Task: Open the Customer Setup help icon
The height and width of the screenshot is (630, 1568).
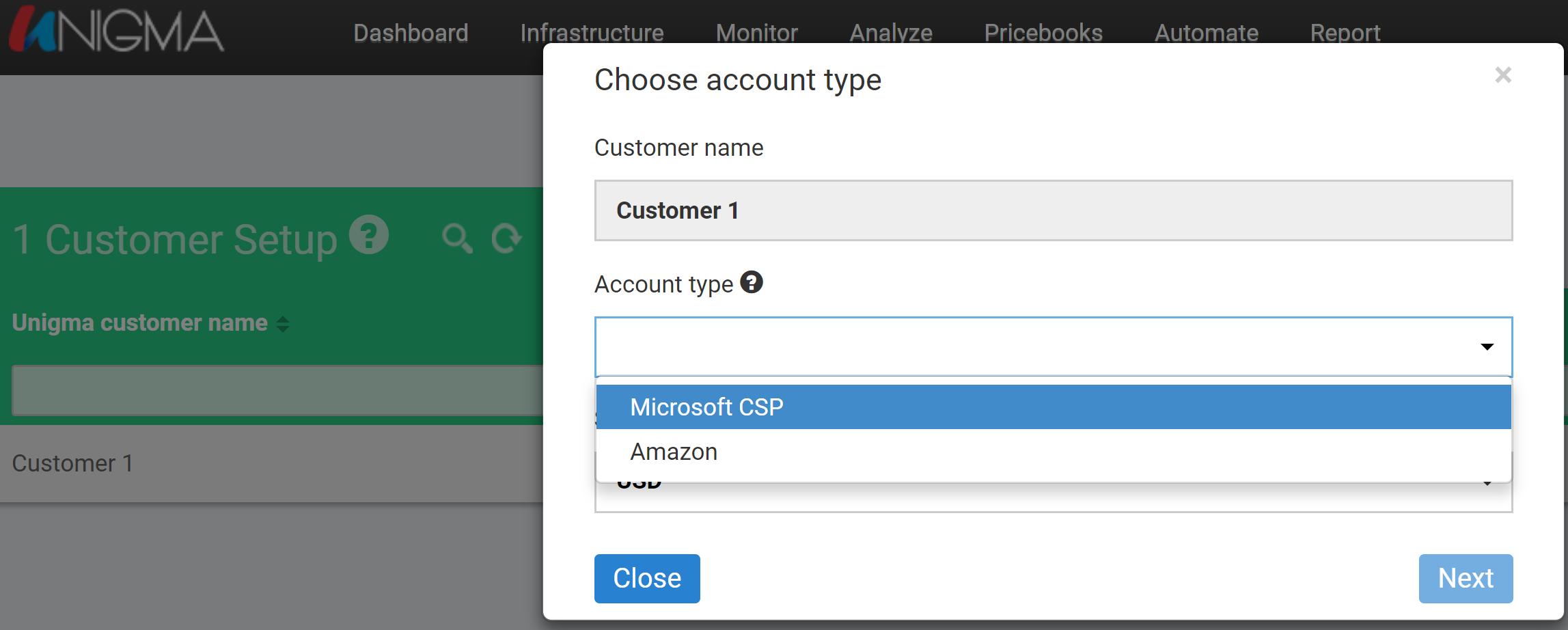Action: (x=369, y=235)
